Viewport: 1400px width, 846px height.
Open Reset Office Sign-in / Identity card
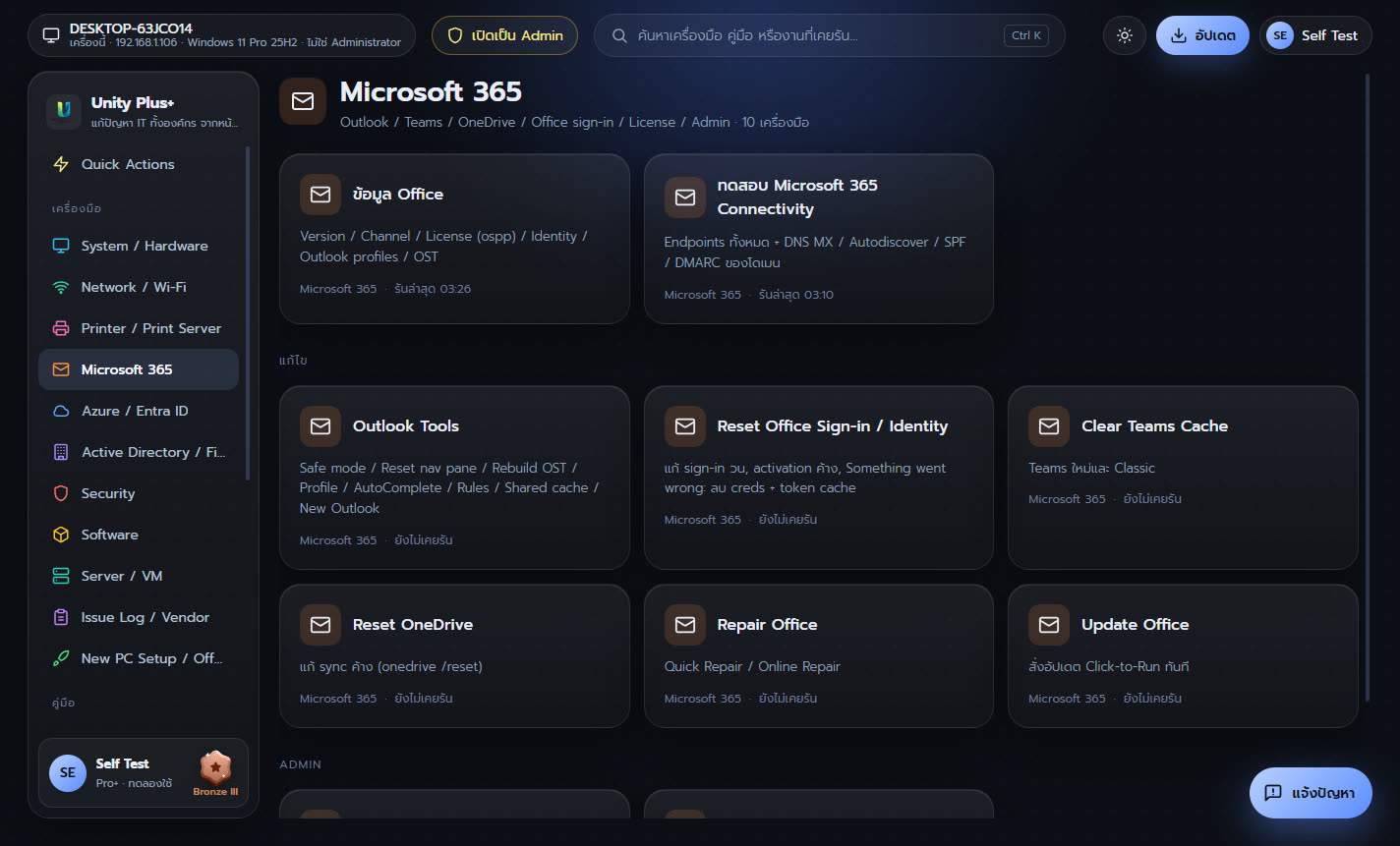click(x=818, y=478)
